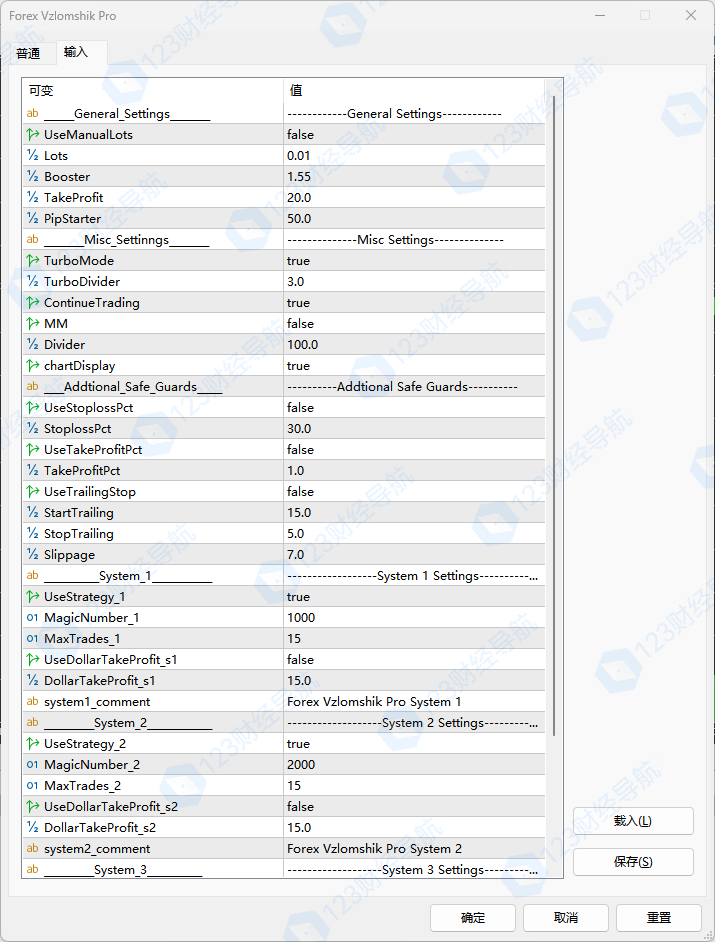The width and height of the screenshot is (715, 942).
Task: Load settings with the 载入(L) button
Action: 633,821
